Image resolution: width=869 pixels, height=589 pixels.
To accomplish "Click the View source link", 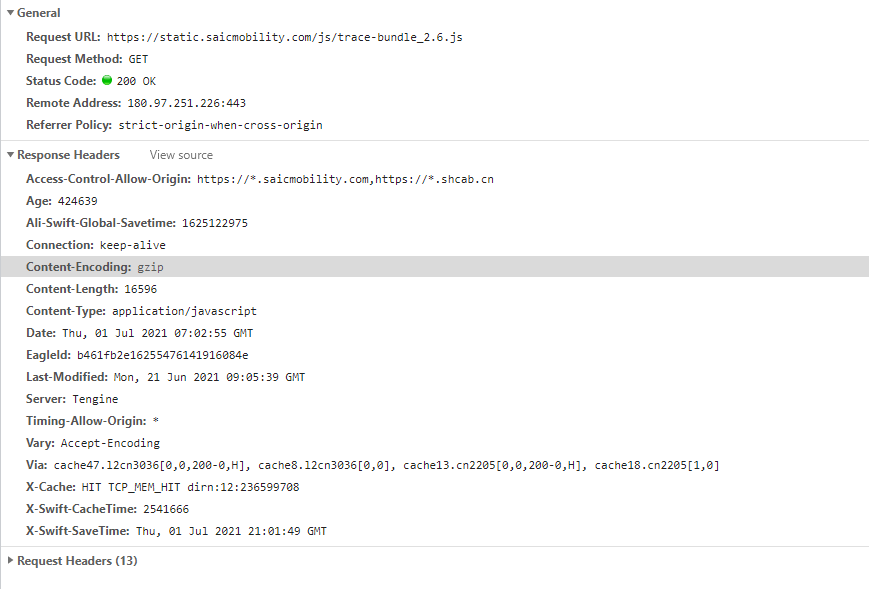I will (181, 155).
